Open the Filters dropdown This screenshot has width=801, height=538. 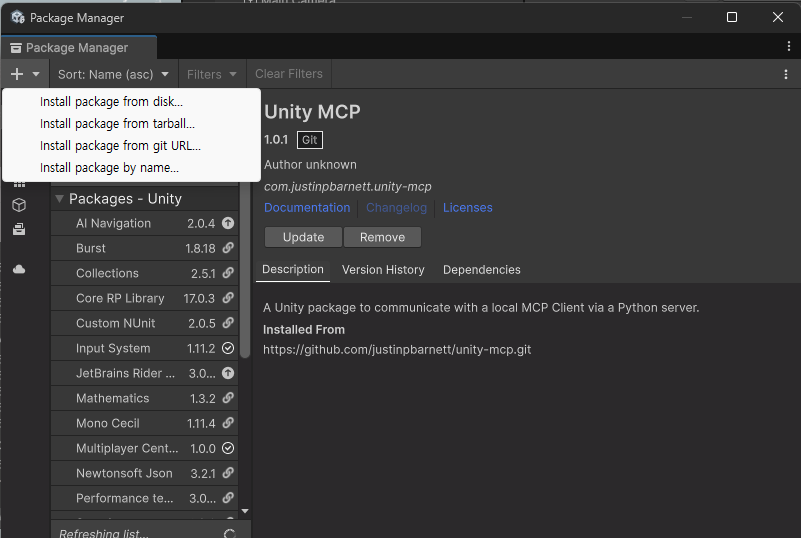(211, 74)
